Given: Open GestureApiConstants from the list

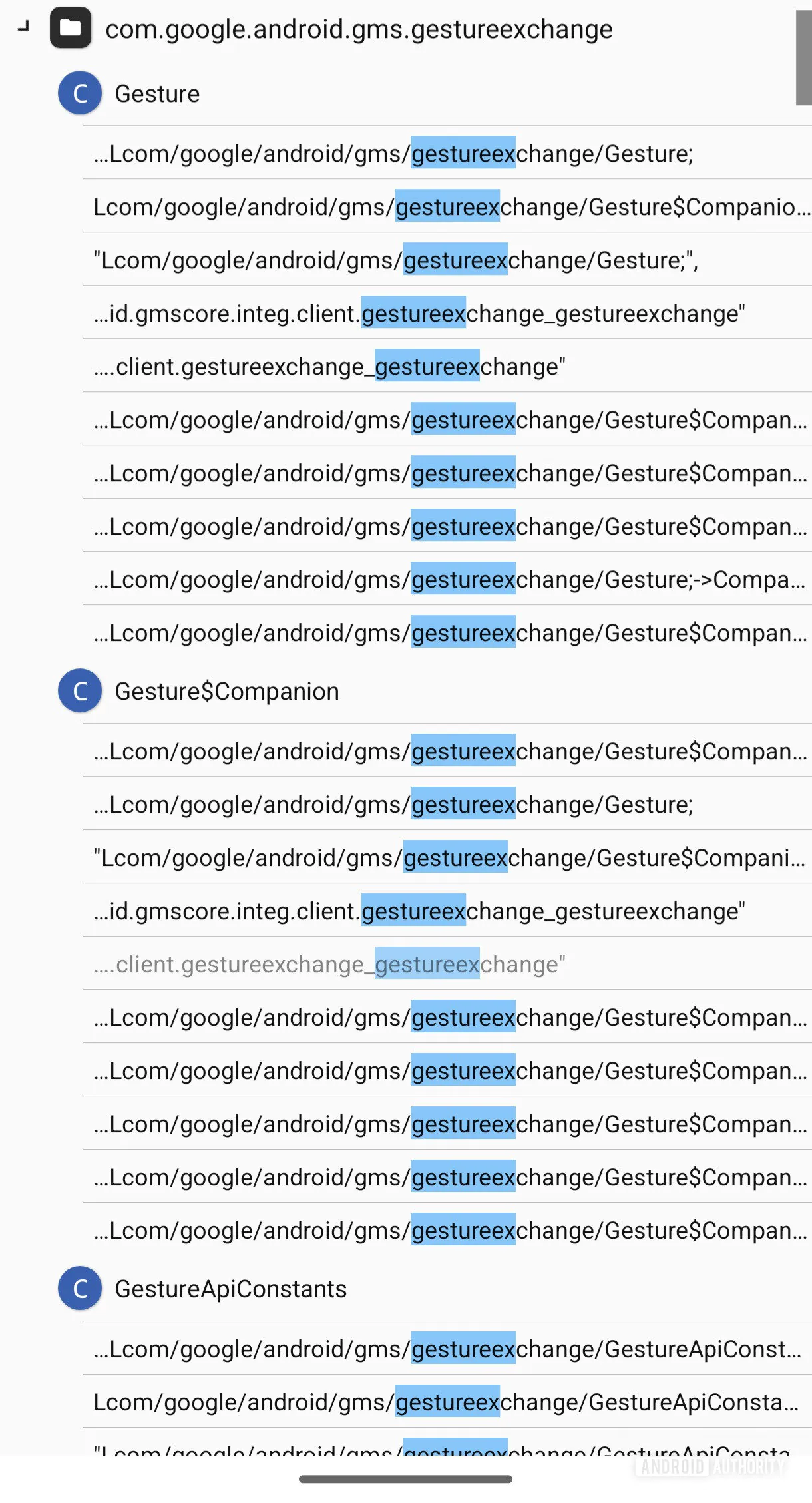Looking at the screenshot, I should 230,1288.
